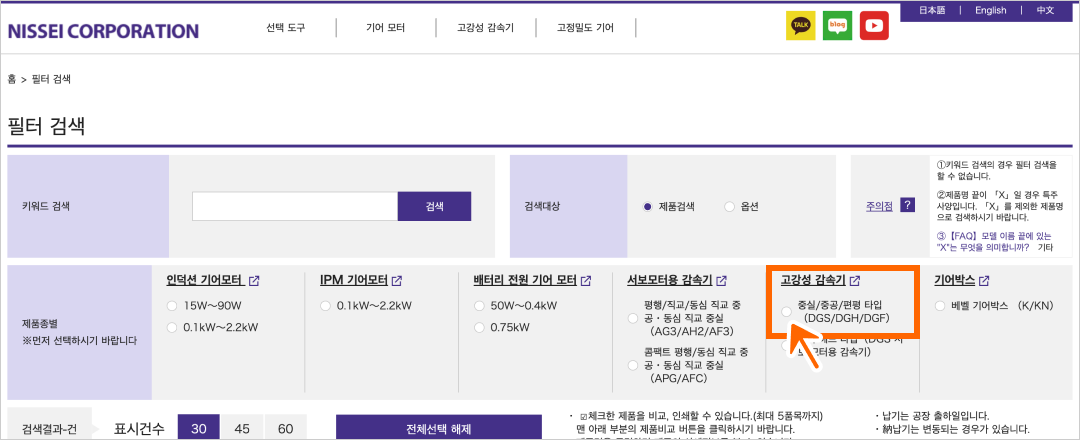The height and width of the screenshot is (440, 1080).
Task: Open external link icon beside 서보모터용 감속기
Action: click(722, 281)
